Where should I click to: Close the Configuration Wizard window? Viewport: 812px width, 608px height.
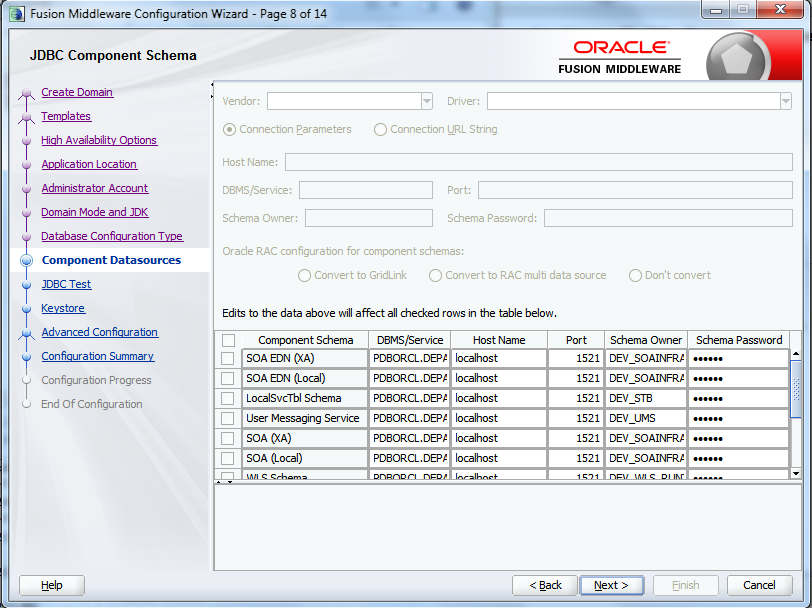coord(780,9)
